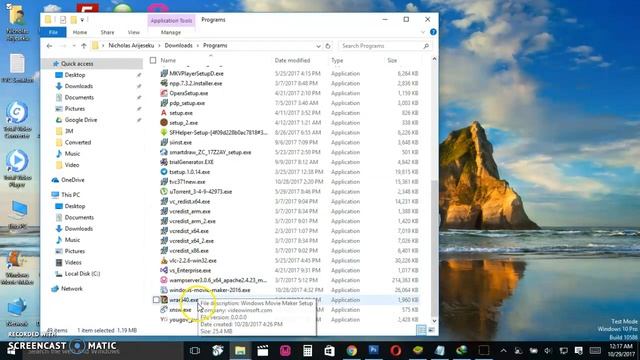This screenshot has height=360, width=640.
Task: Expand the ribbon with the chevron
Action: tap(423, 32)
